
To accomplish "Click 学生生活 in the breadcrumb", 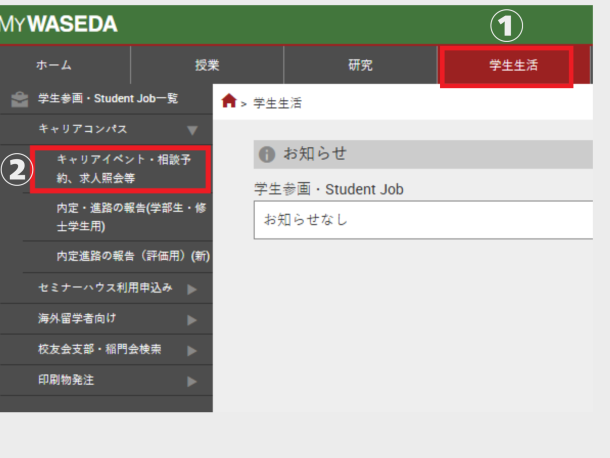I will click(278, 103).
